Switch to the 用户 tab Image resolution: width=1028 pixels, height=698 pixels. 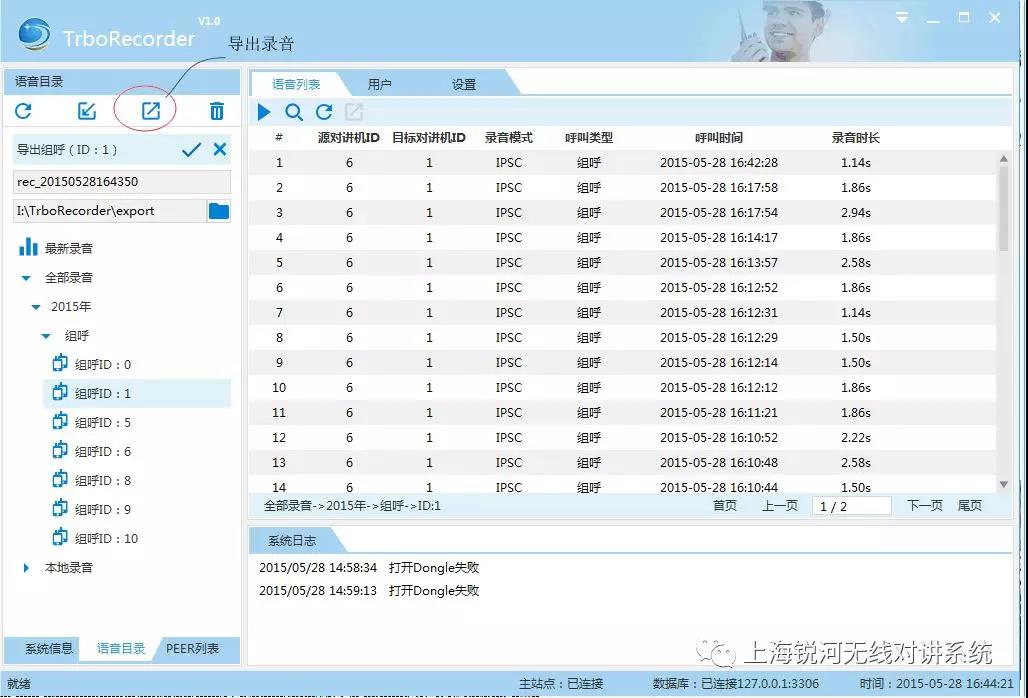(x=379, y=85)
